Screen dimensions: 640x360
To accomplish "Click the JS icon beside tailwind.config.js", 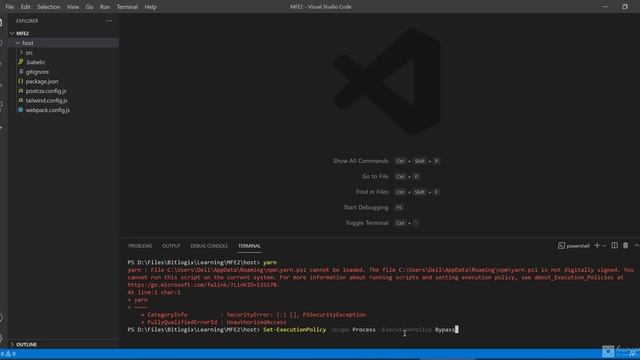I will coord(20,100).
